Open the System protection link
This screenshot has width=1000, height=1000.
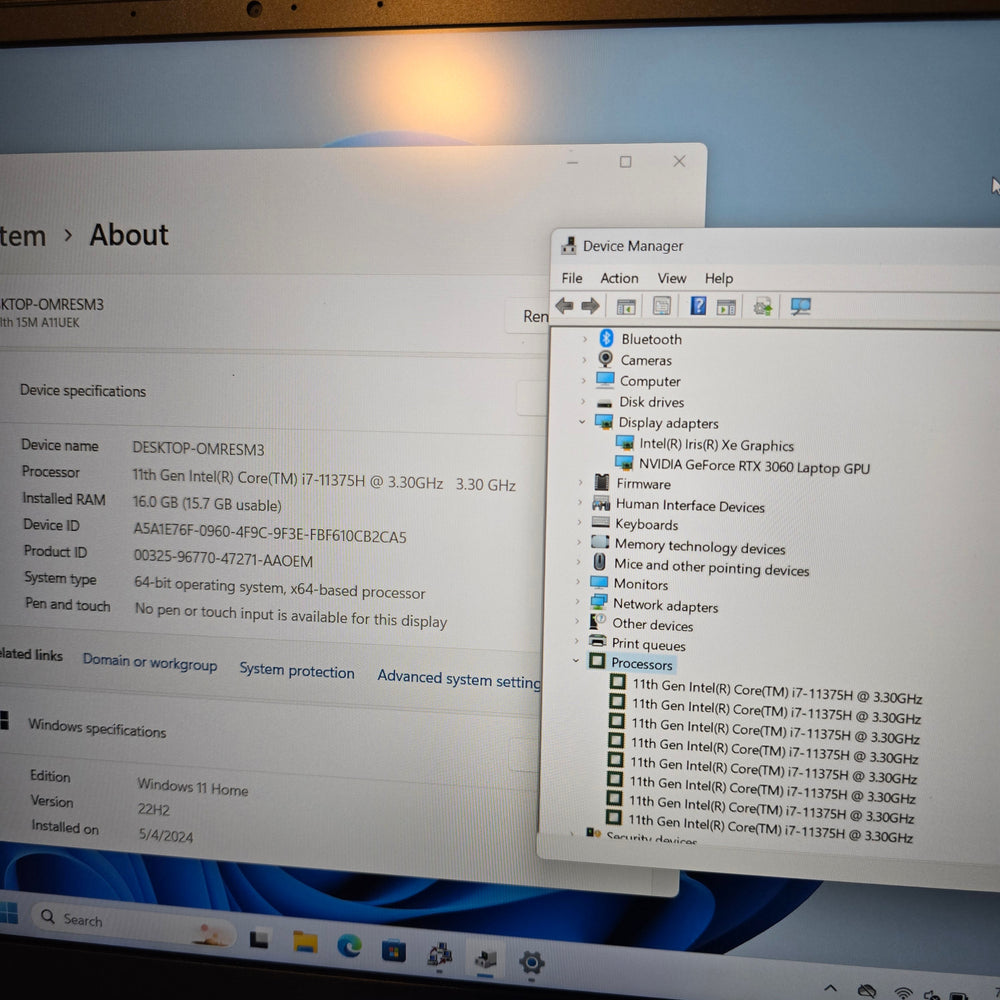[x=297, y=670]
